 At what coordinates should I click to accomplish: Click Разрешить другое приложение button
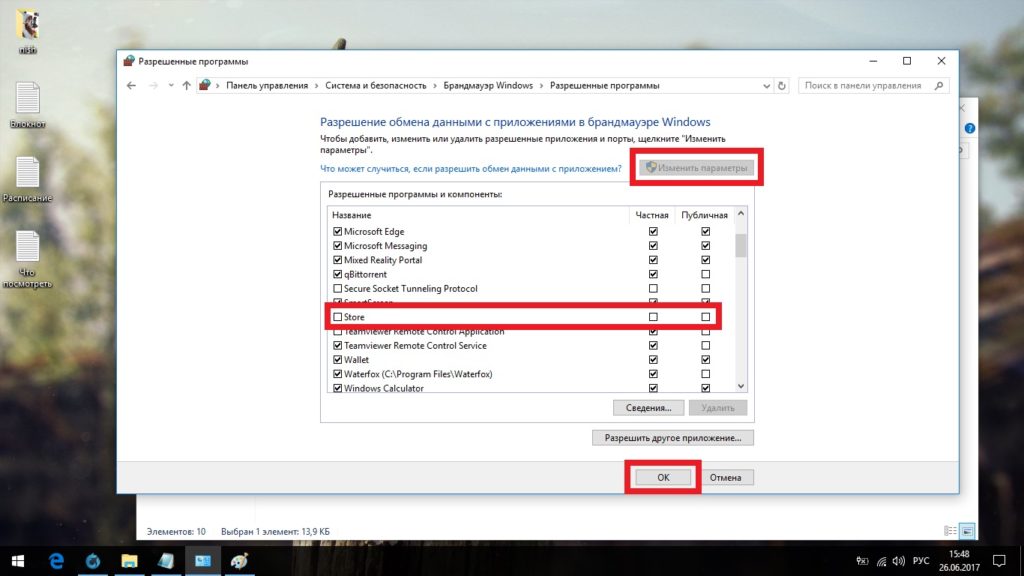[x=673, y=438]
